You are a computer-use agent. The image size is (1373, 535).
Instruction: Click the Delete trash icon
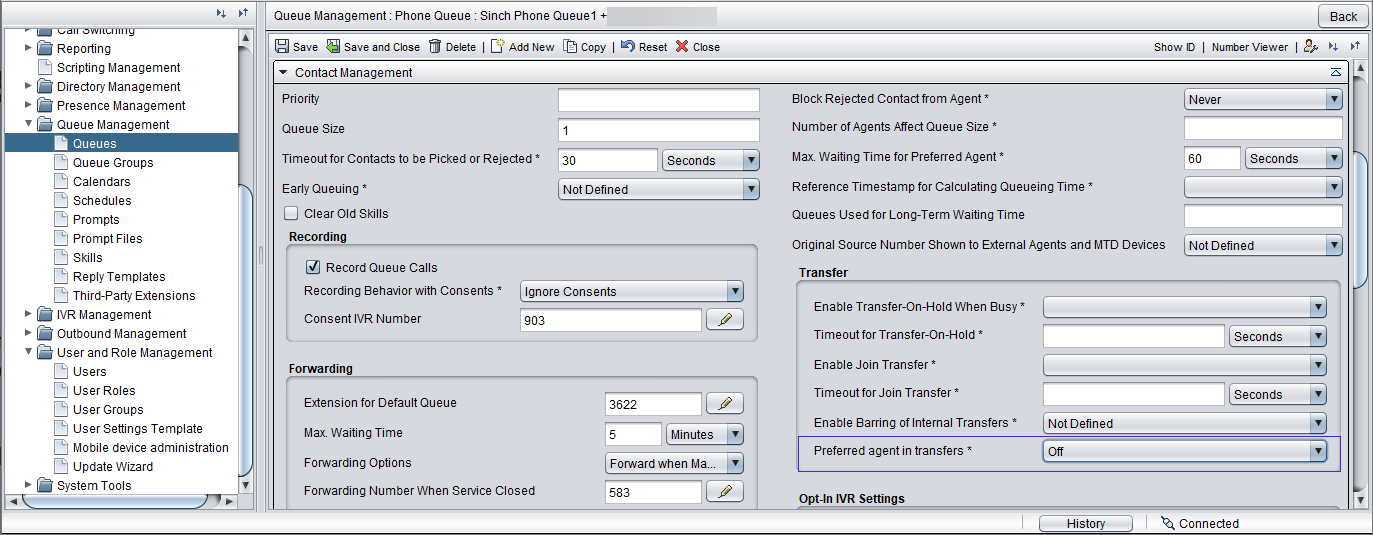click(x=435, y=47)
